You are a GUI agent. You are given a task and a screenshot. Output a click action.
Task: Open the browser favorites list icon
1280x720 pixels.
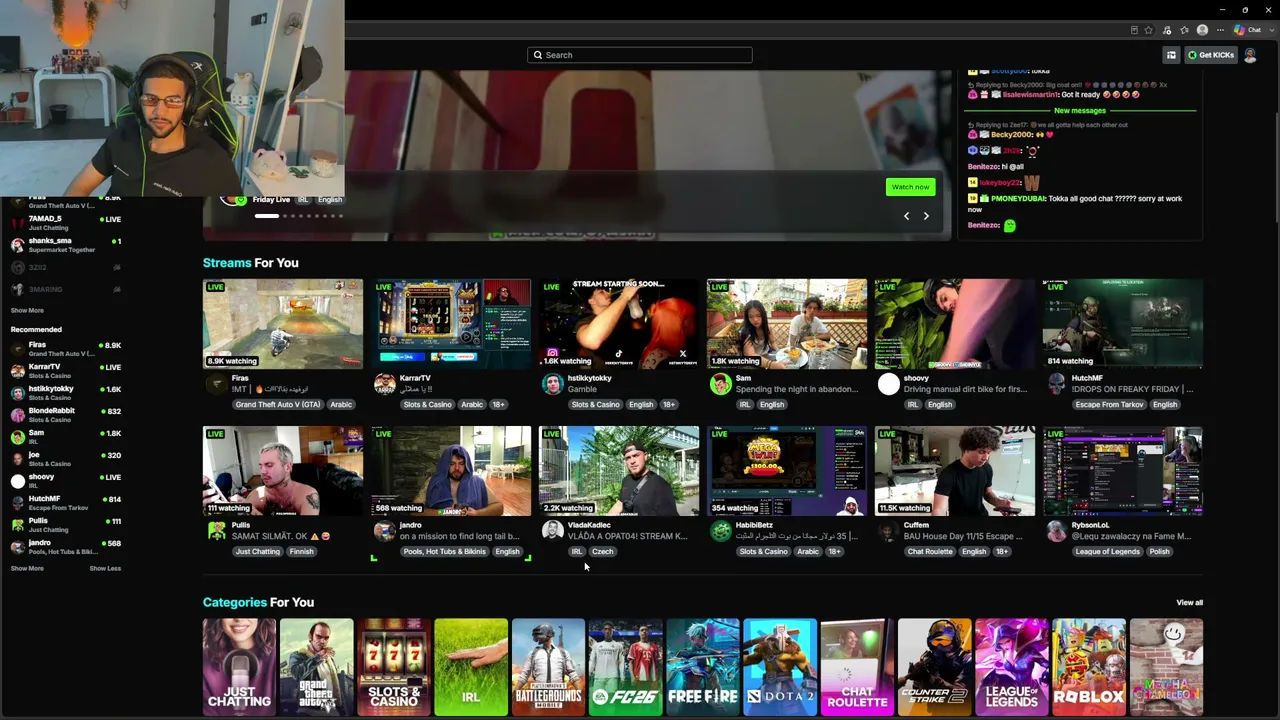click(x=1185, y=30)
